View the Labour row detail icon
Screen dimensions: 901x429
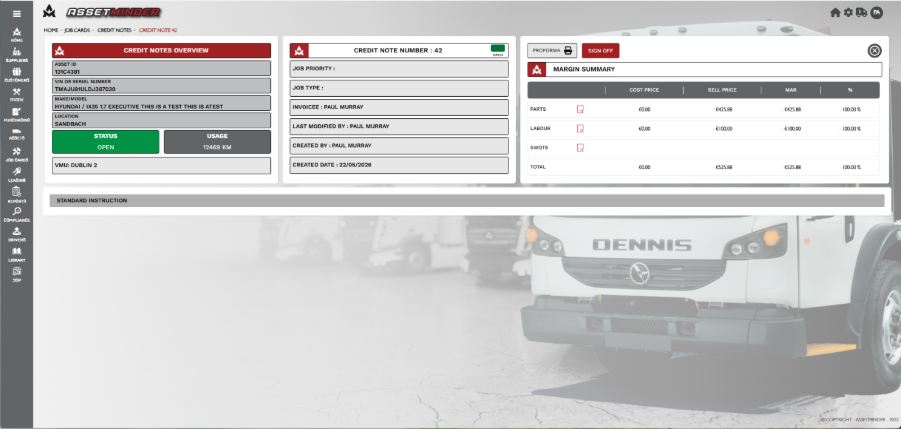pos(580,129)
